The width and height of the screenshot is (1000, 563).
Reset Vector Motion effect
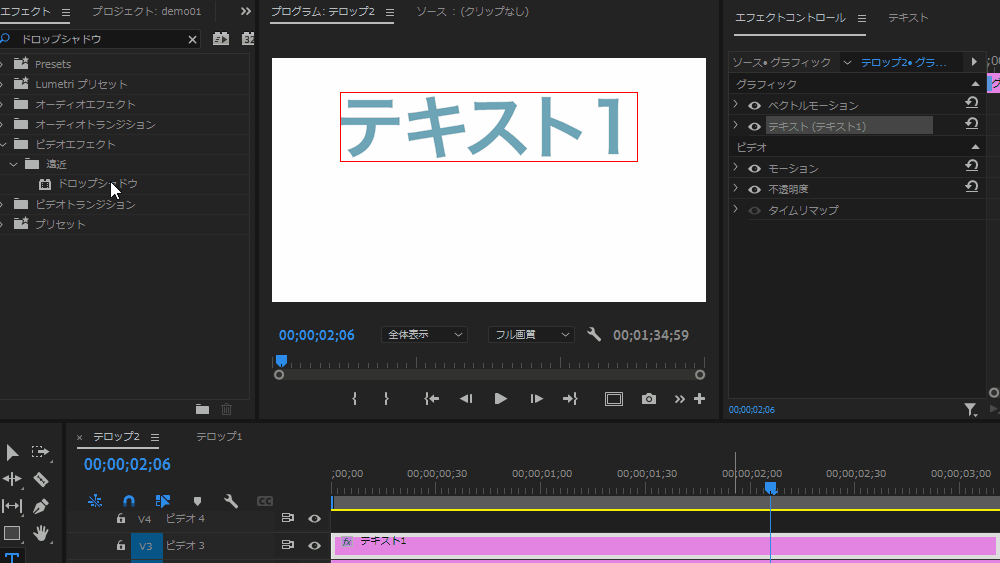click(x=971, y=103)
